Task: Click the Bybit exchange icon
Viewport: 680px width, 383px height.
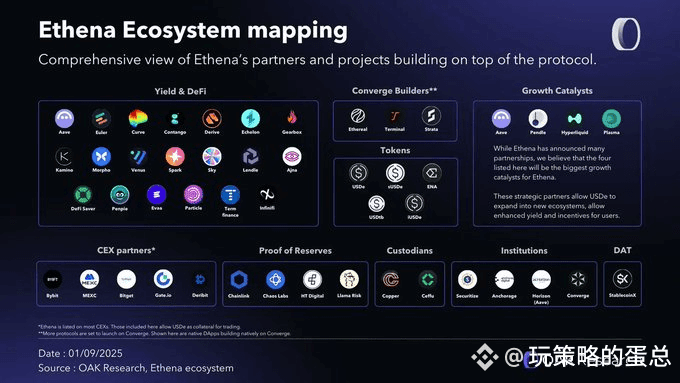Action: click(x=52, y=280)
